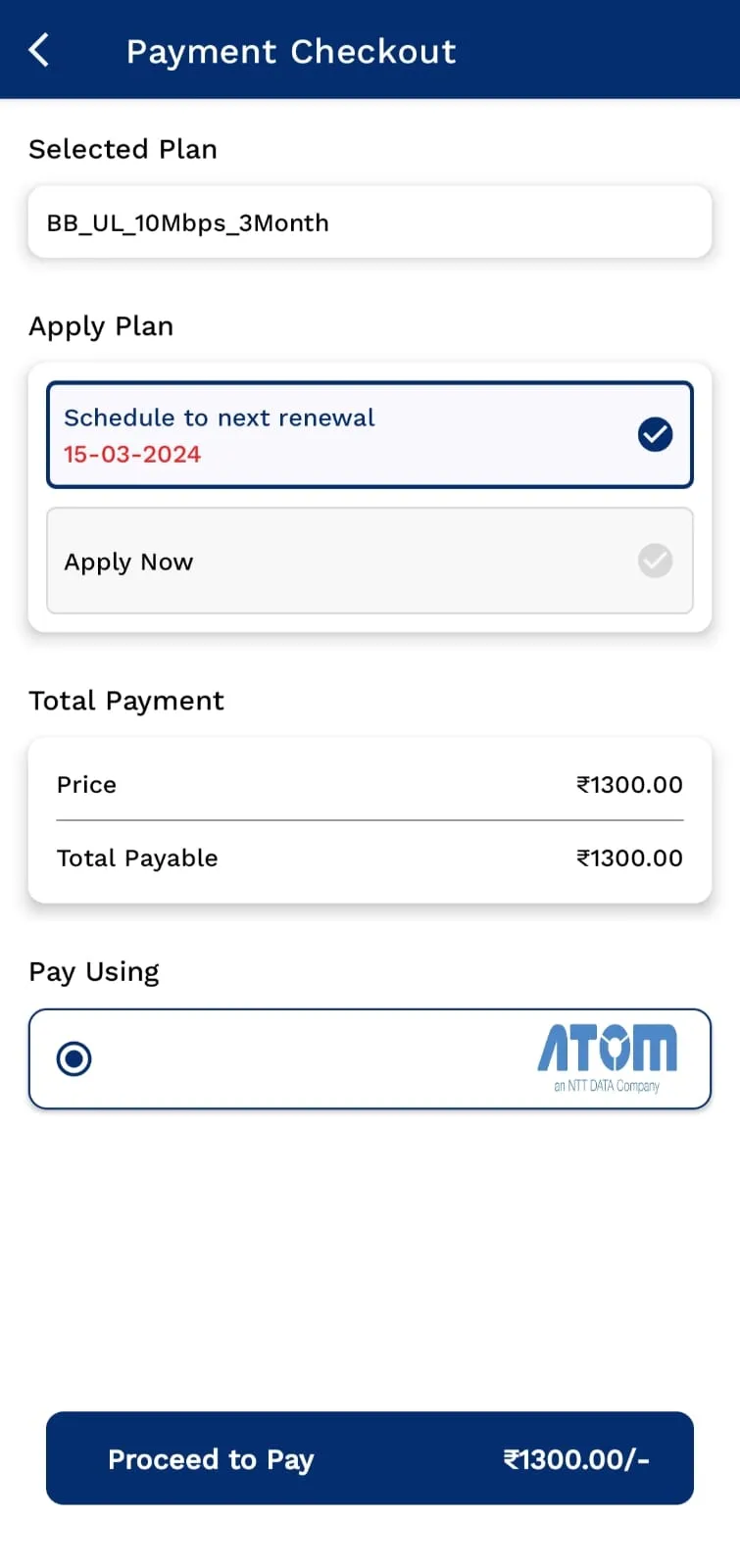Tap the BB_UL_10Mbps_3Month plan field
Viewport: 740px width, 1568px height.
point(370,222)
